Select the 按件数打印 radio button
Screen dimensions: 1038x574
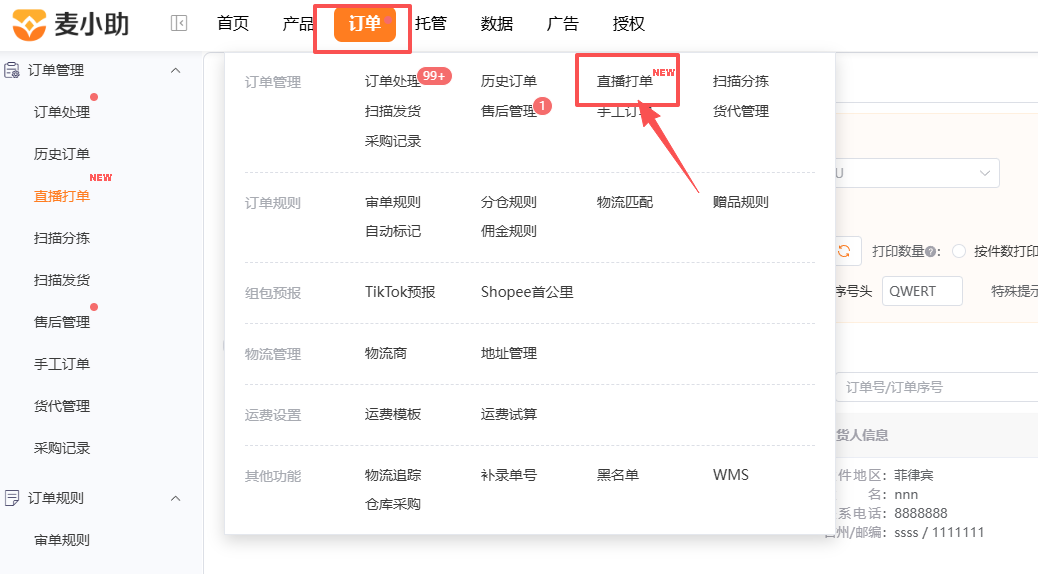(x=959, y=252)
